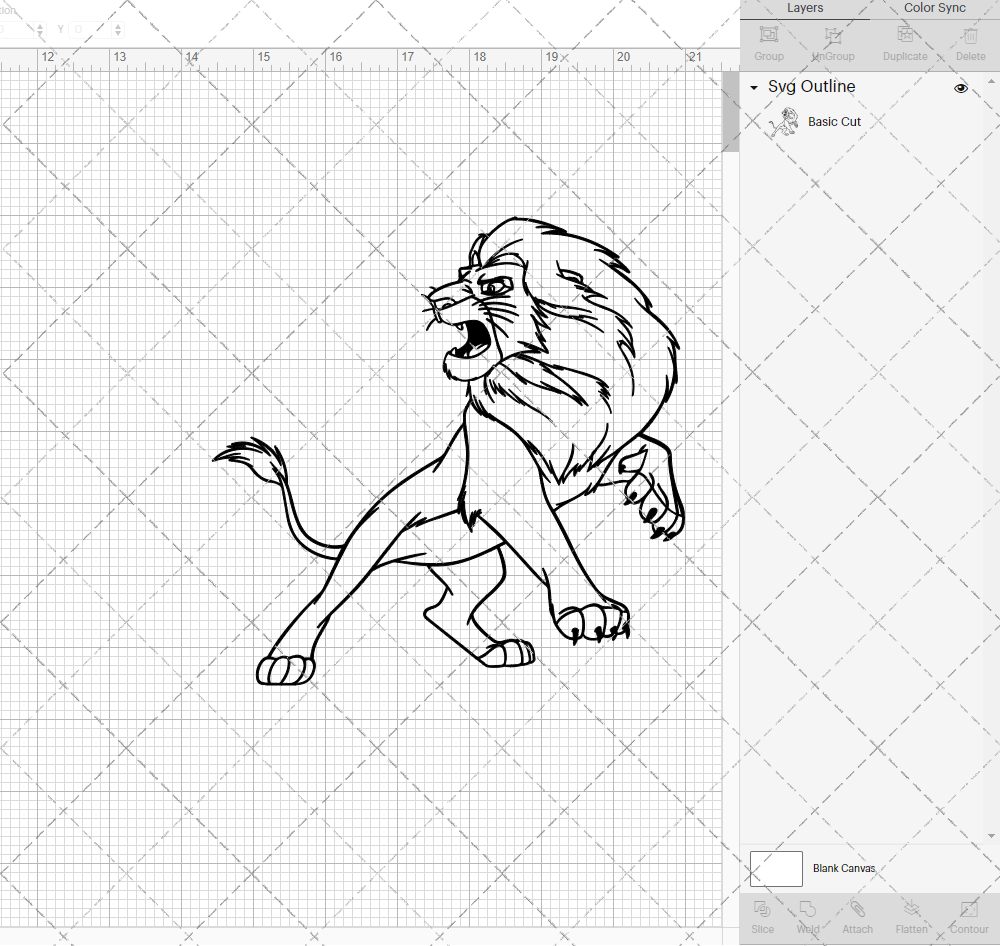Click the Y position stepper arrows
This screenshot has height=946, width=1000.
tap(118, 30)
